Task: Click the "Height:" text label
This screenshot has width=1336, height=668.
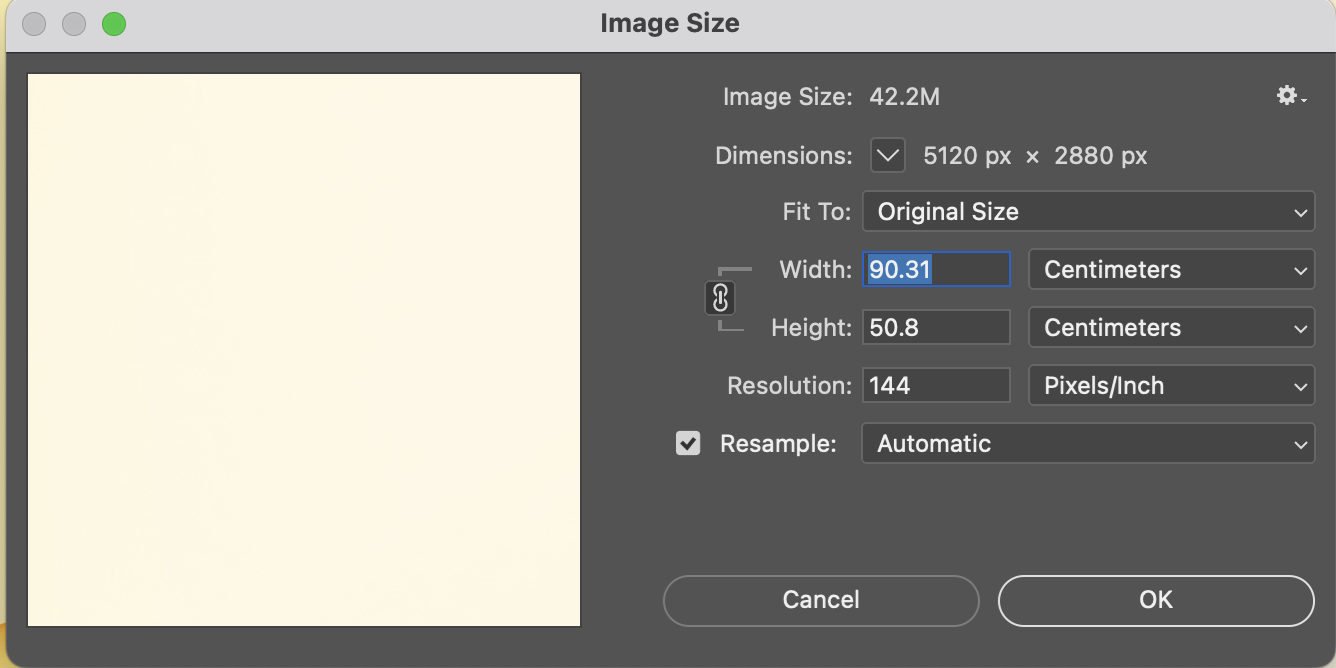Action: click(811, 328)
